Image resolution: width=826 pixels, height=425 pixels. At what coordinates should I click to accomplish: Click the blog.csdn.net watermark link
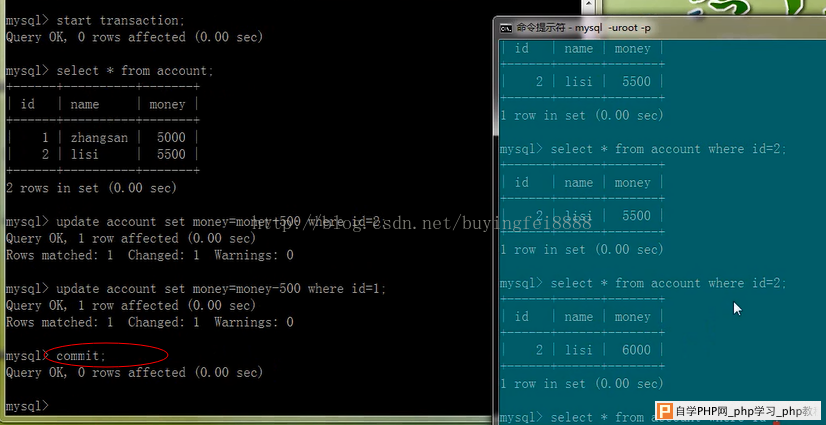(x=421, y=223)
